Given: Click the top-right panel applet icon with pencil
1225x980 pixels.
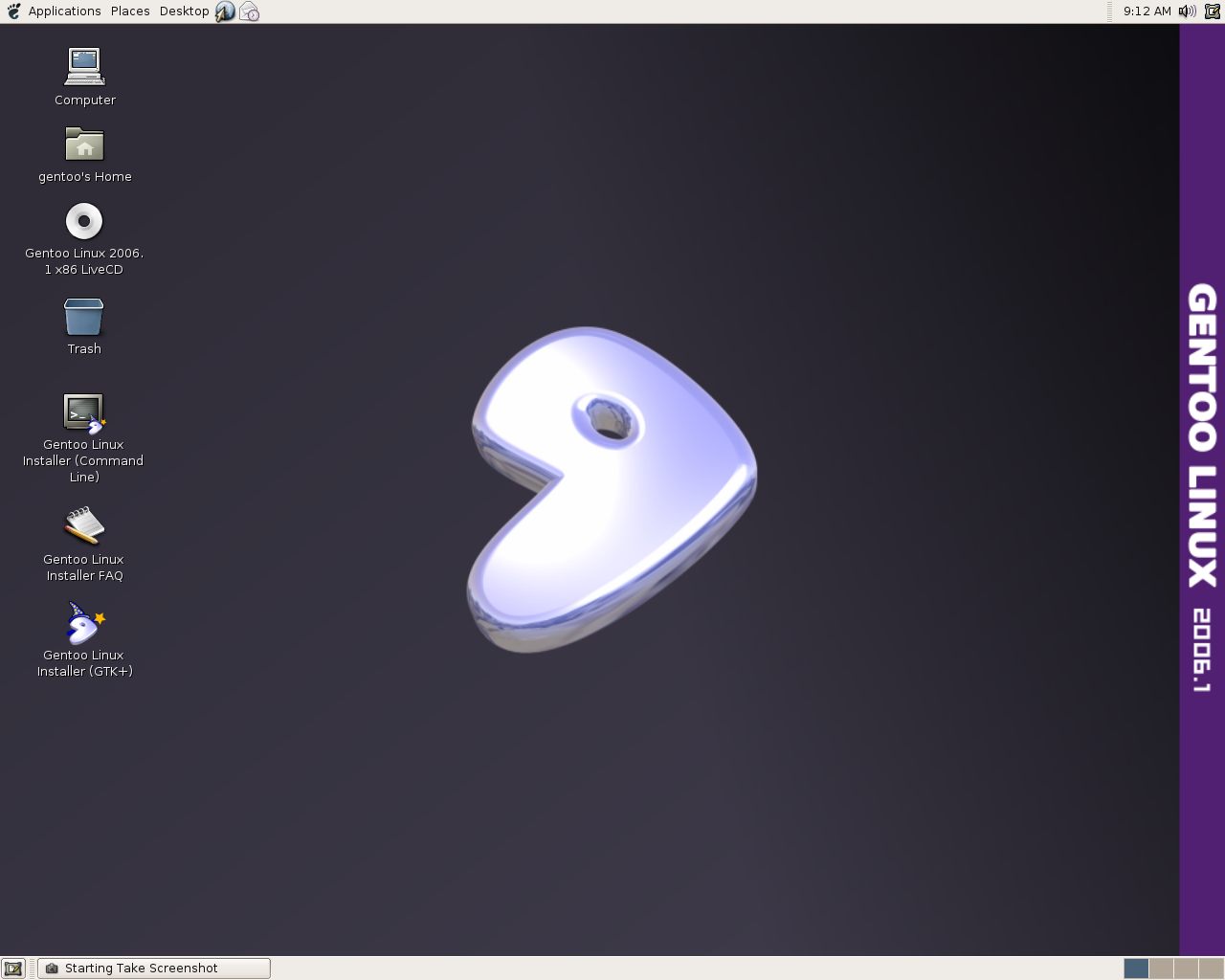Looking at the screenshot, I should coord(1213,11).
